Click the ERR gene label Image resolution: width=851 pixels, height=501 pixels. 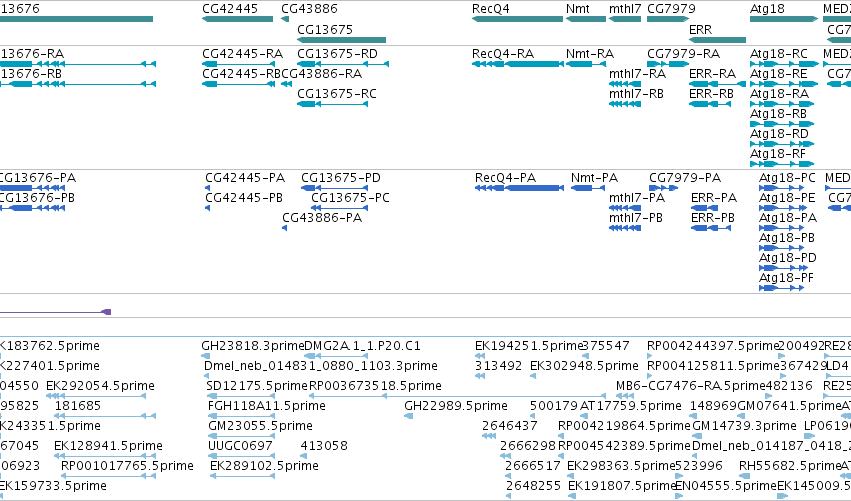click(x=700, y=29)
